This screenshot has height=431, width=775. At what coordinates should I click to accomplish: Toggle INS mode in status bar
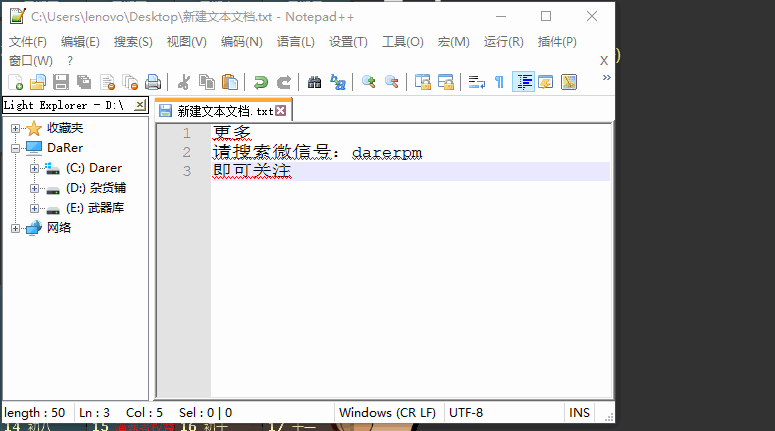point(579,413)
